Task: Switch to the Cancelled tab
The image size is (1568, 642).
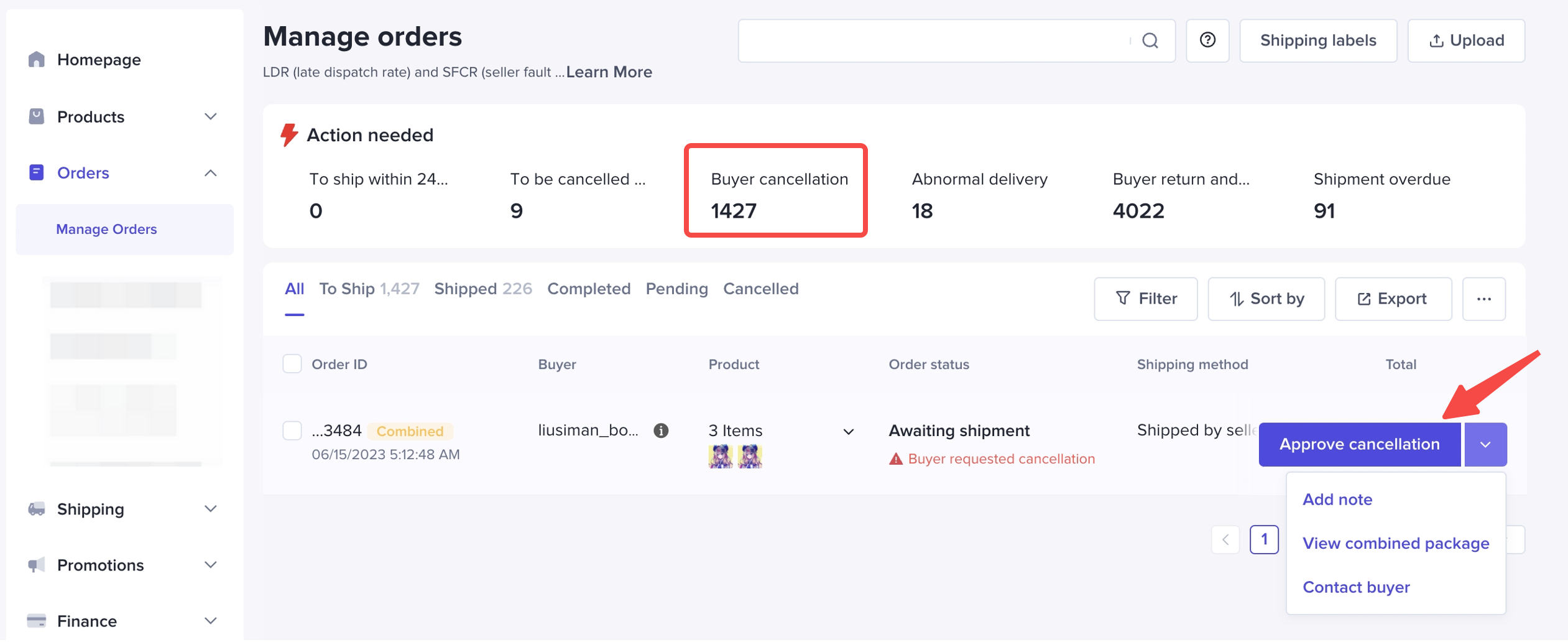Action: (760, 289)
